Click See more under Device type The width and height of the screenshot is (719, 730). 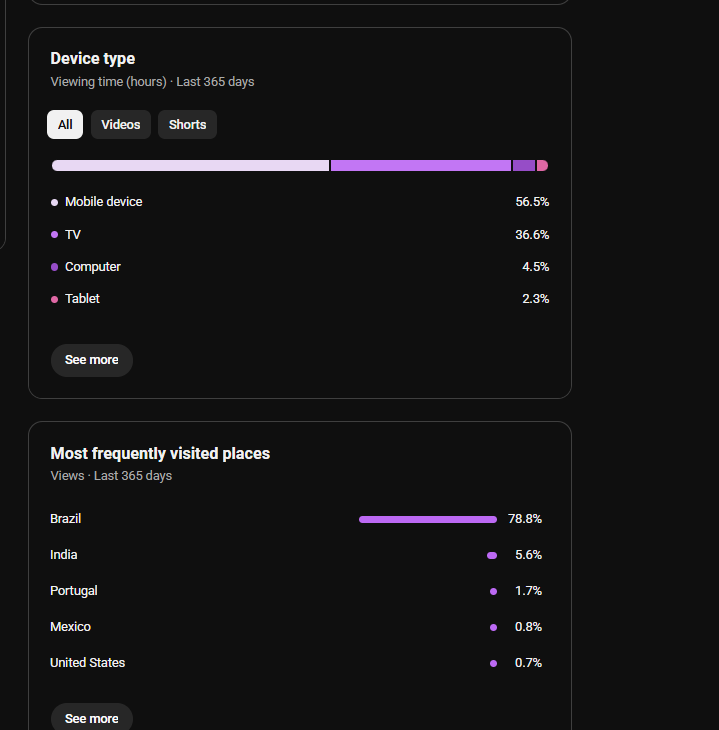click(92, 360)
